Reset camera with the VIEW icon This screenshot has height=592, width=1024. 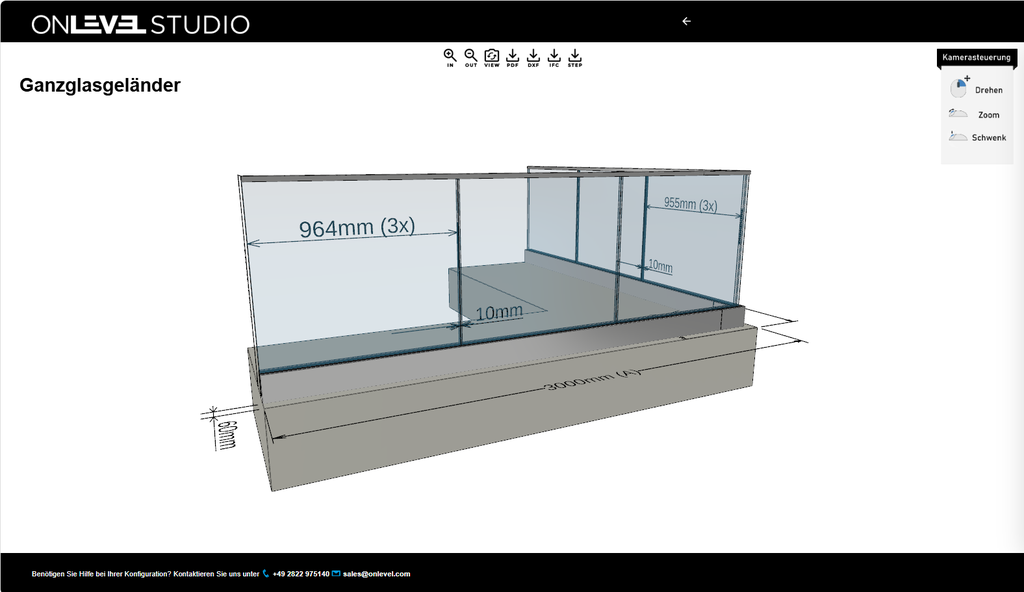(492, 58)
